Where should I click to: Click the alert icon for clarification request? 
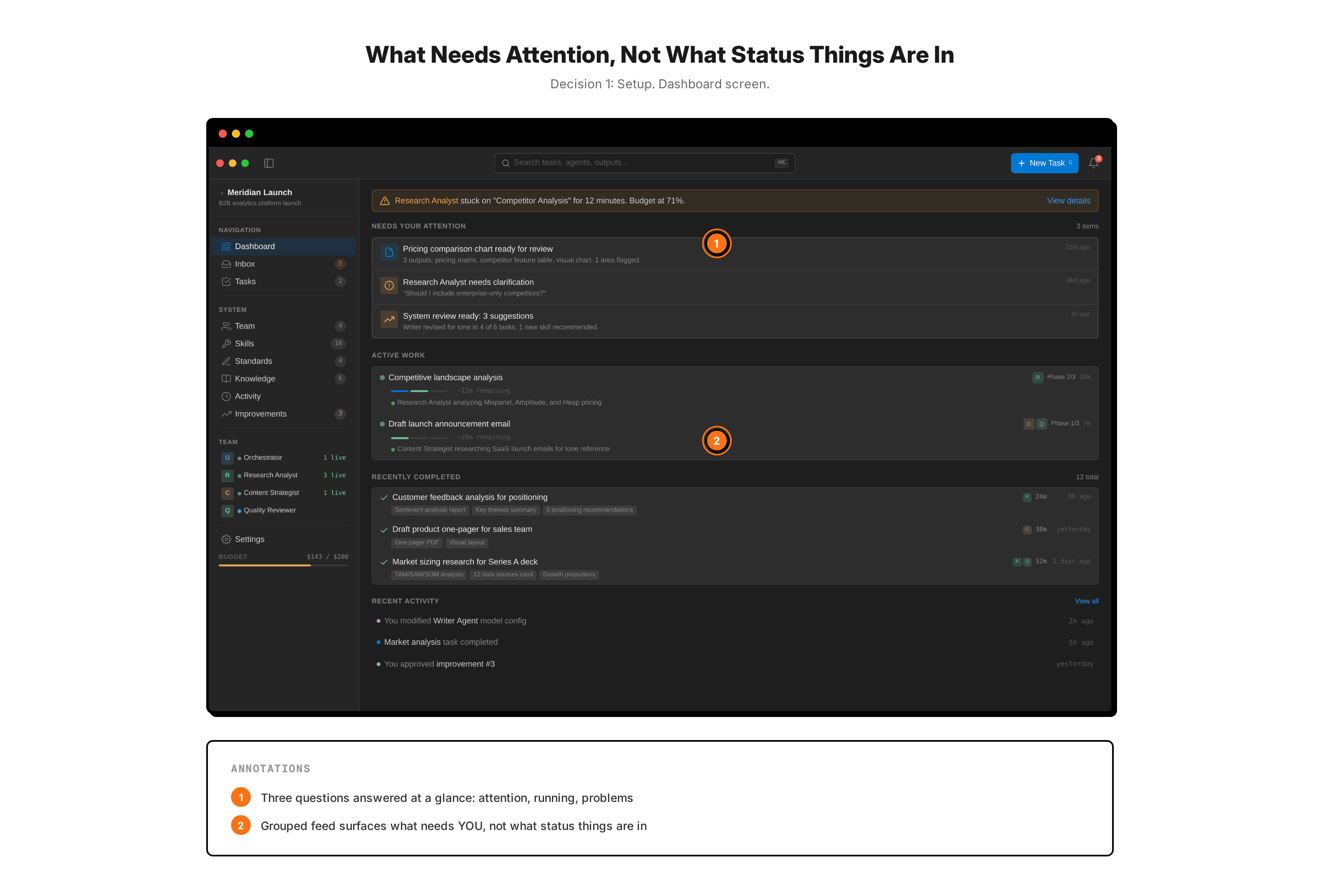point(389,286)
